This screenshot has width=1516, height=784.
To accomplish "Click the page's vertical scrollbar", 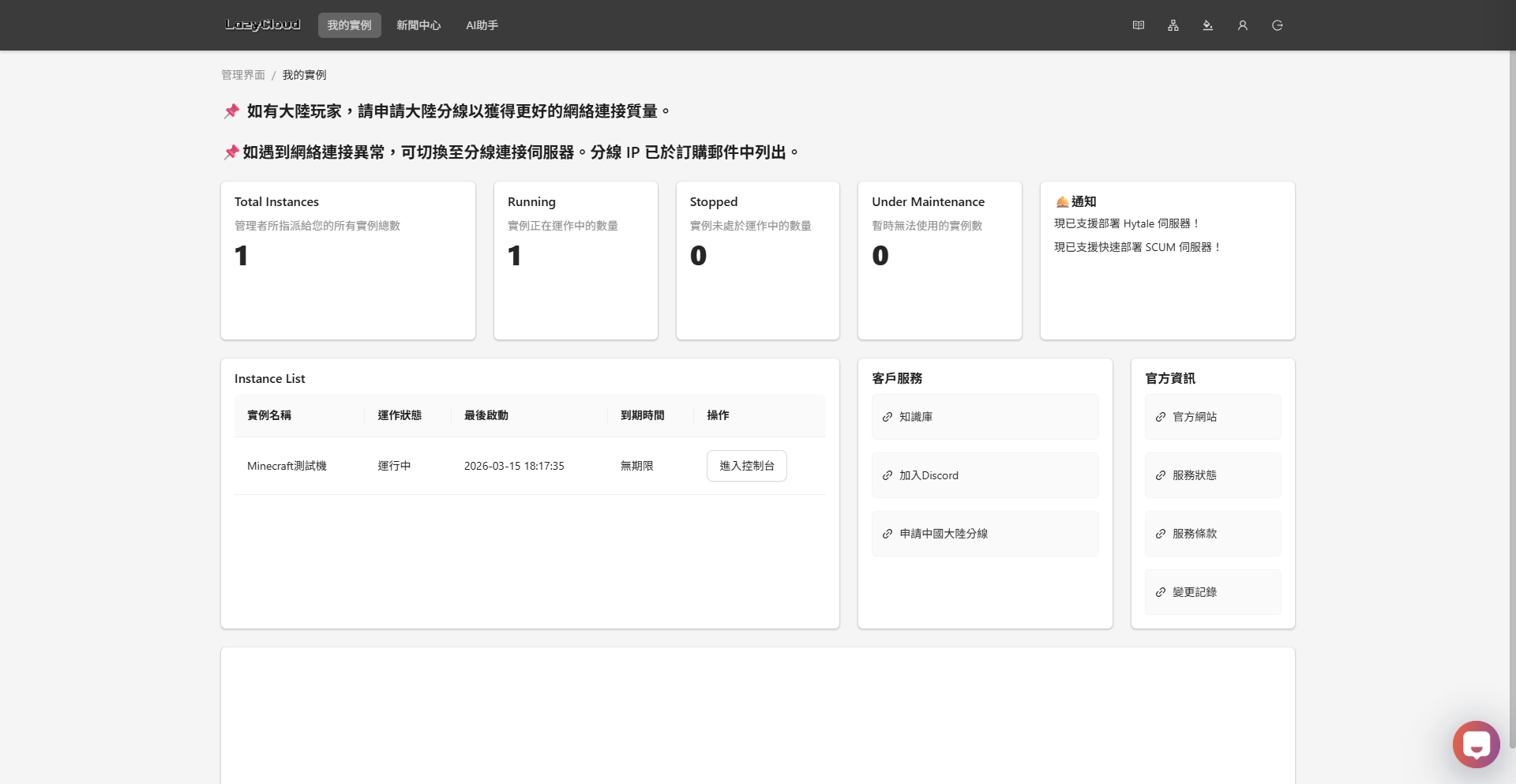I will [x=1511, y=395].
